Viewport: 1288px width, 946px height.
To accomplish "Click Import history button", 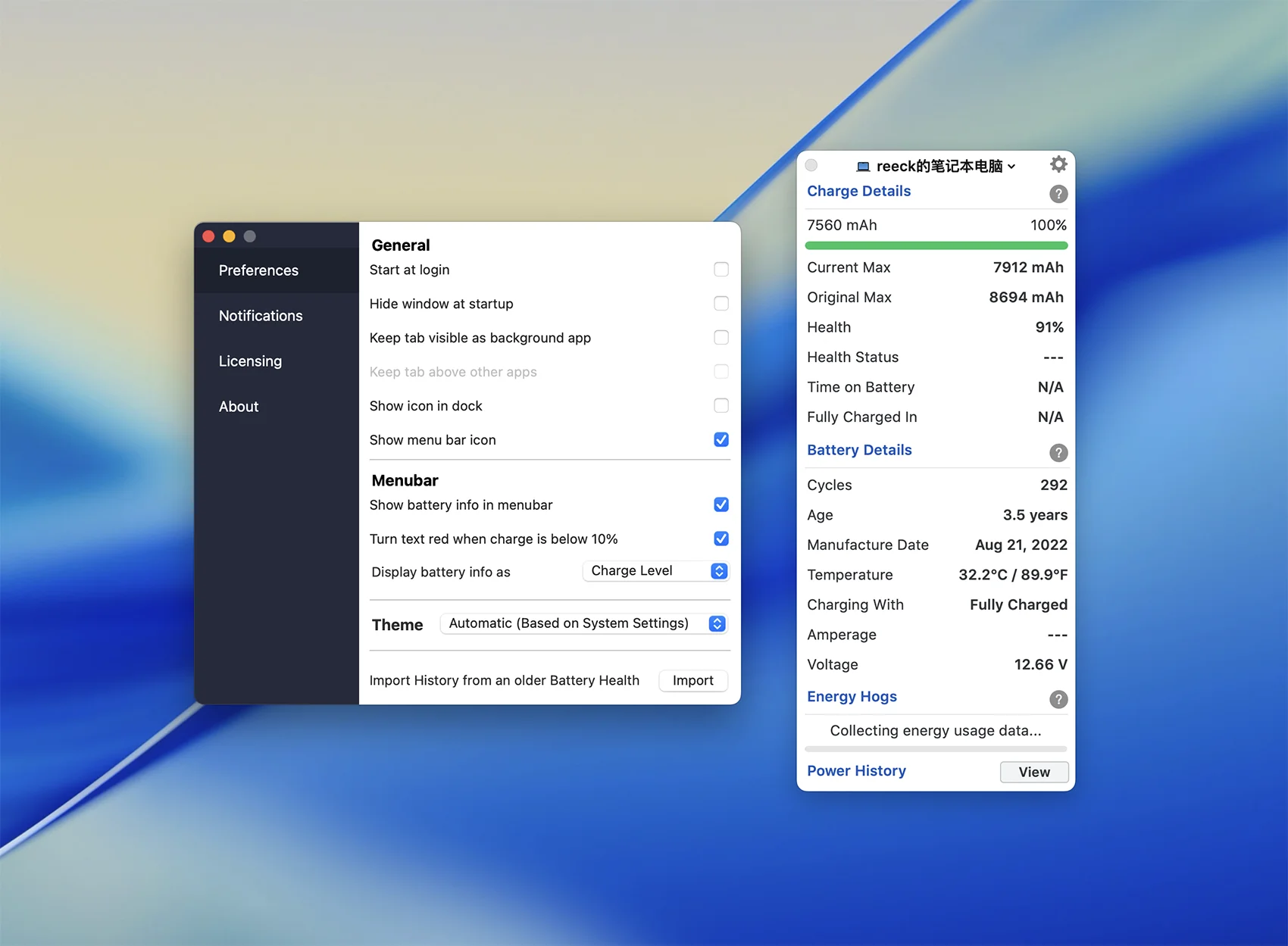I will coord(692,680).
